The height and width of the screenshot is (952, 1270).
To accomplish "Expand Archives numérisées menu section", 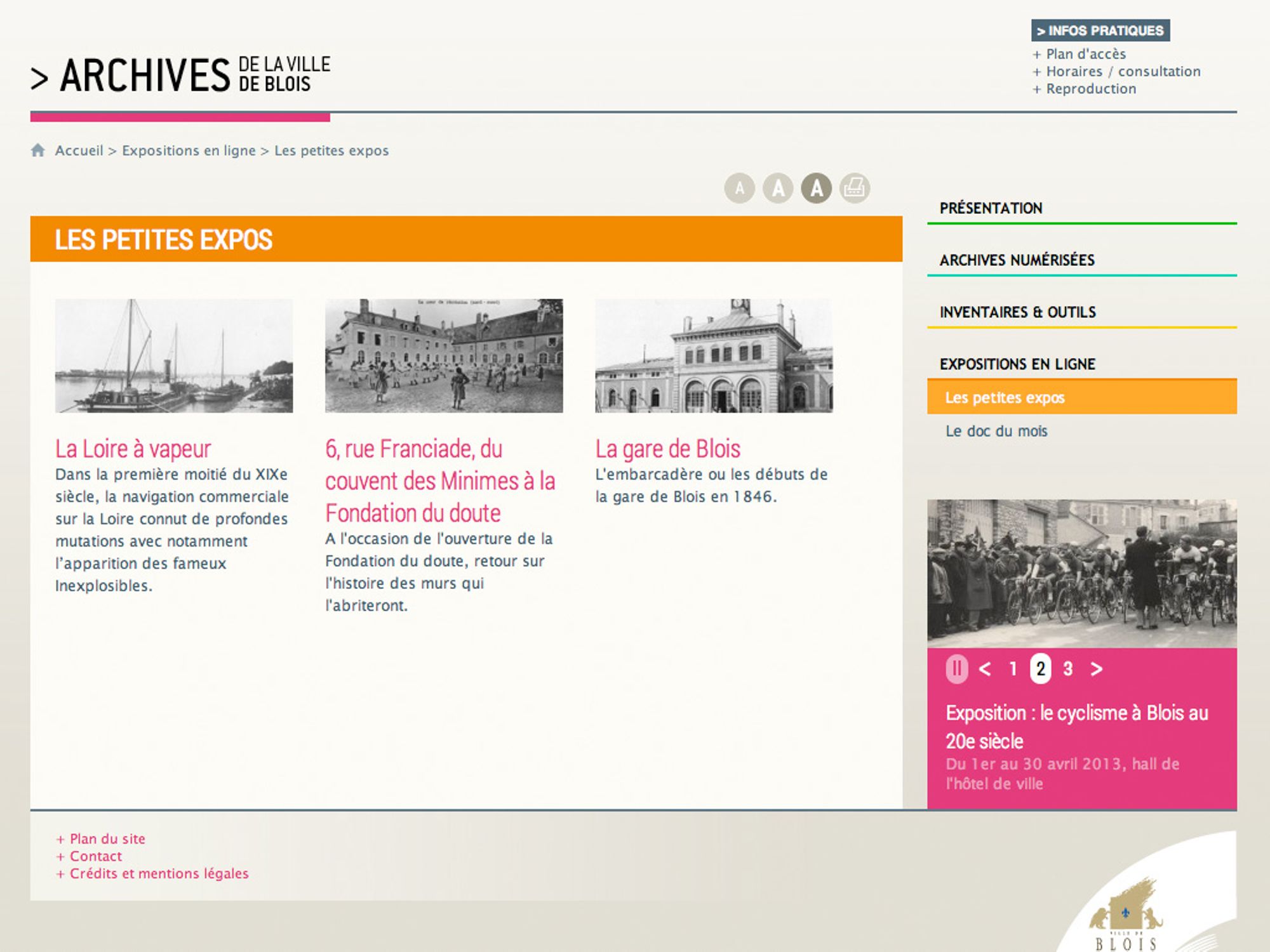I will tap(1017, 260).
